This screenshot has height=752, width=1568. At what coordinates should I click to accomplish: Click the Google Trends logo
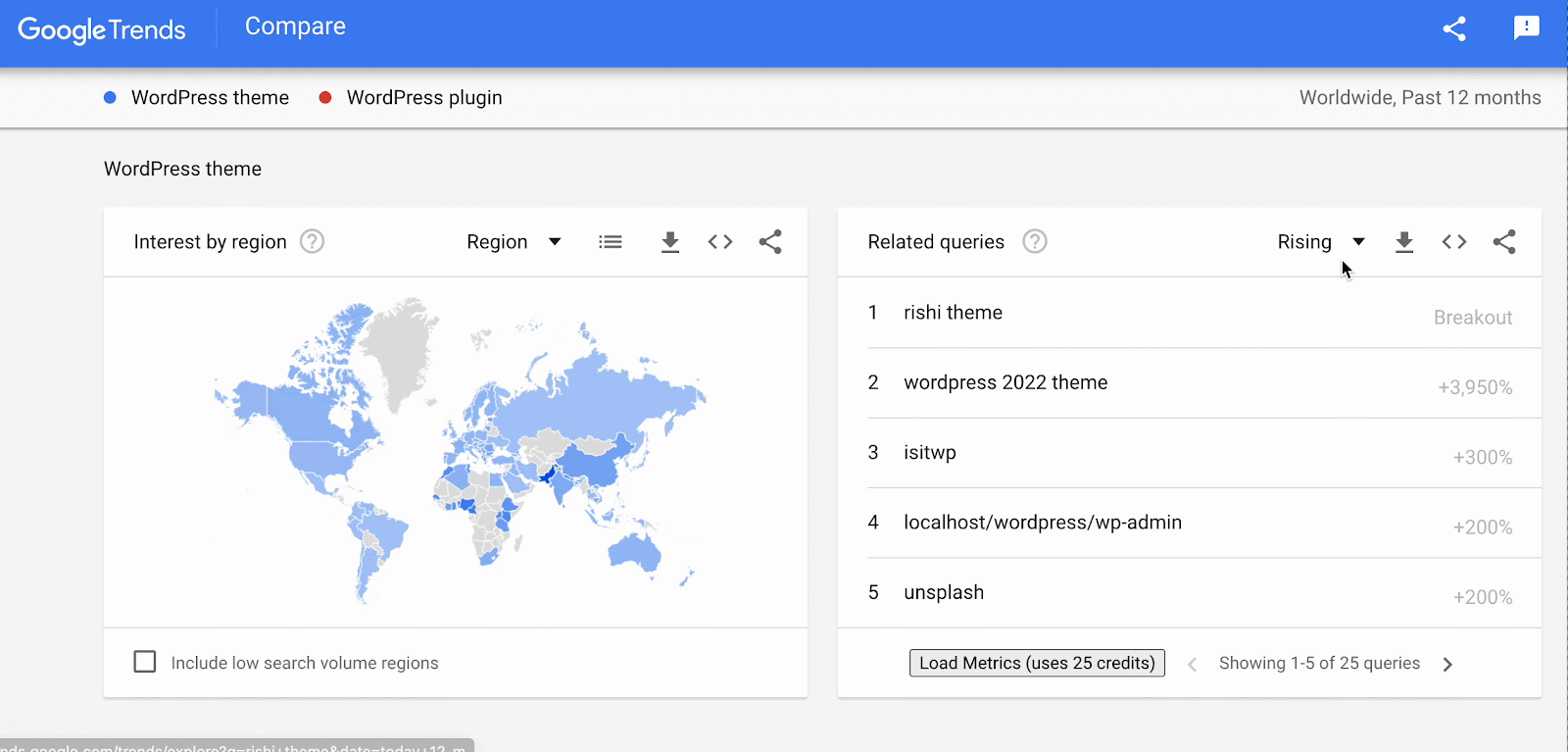point(102,29)
